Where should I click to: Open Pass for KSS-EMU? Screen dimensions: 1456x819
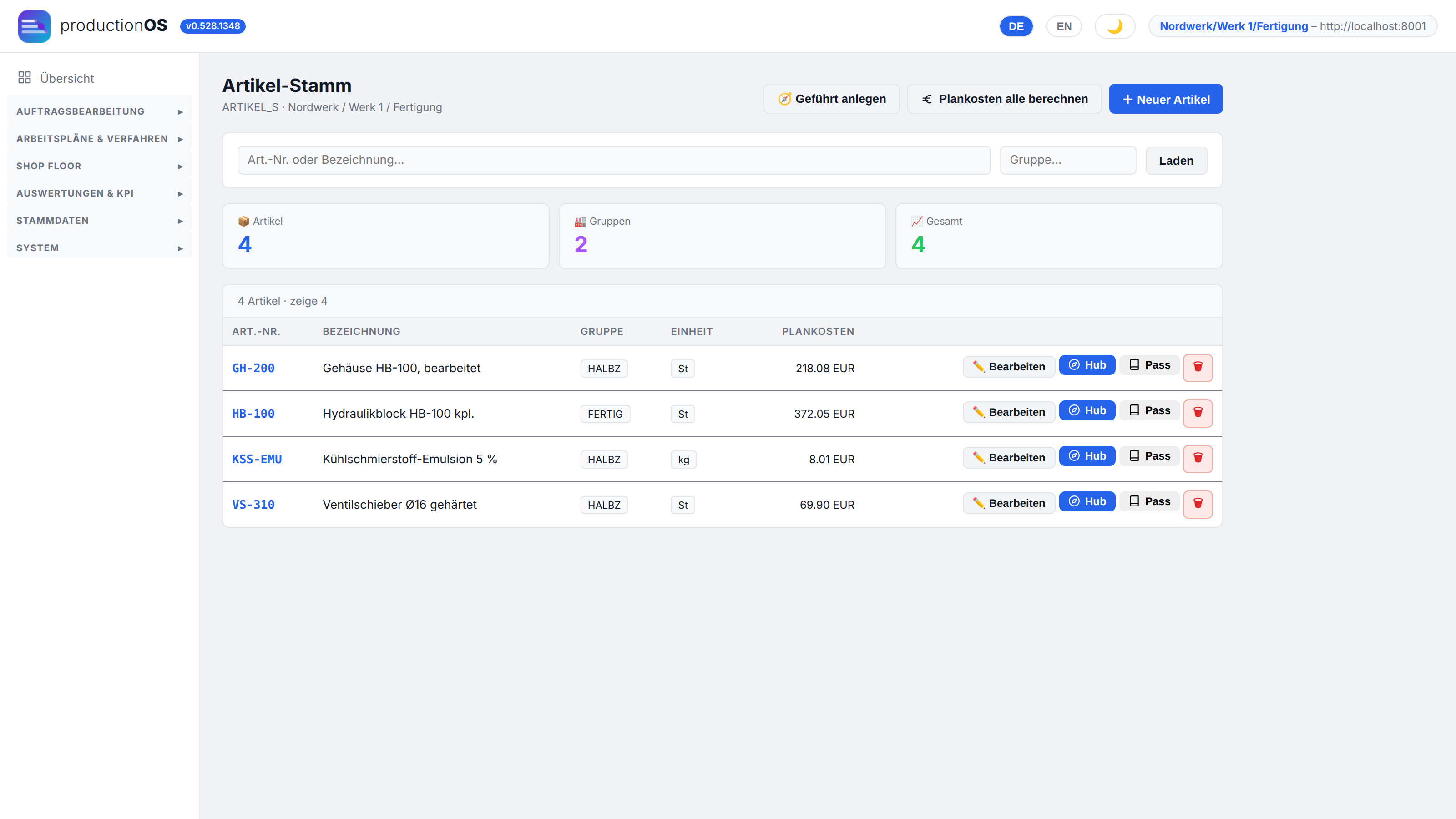1150,455
